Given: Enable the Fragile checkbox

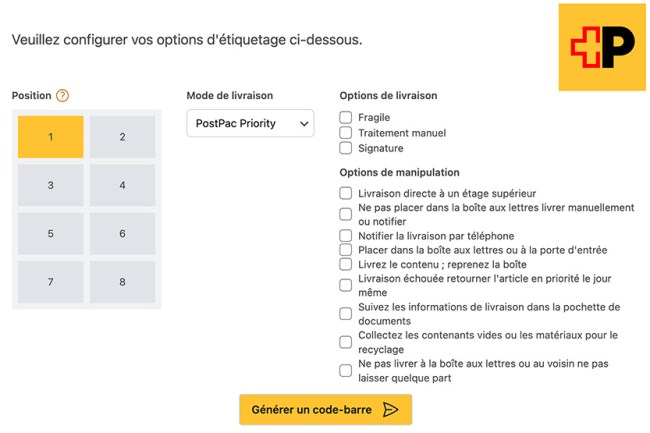Looking at the screenshot, I should click(x=346, y=118).
